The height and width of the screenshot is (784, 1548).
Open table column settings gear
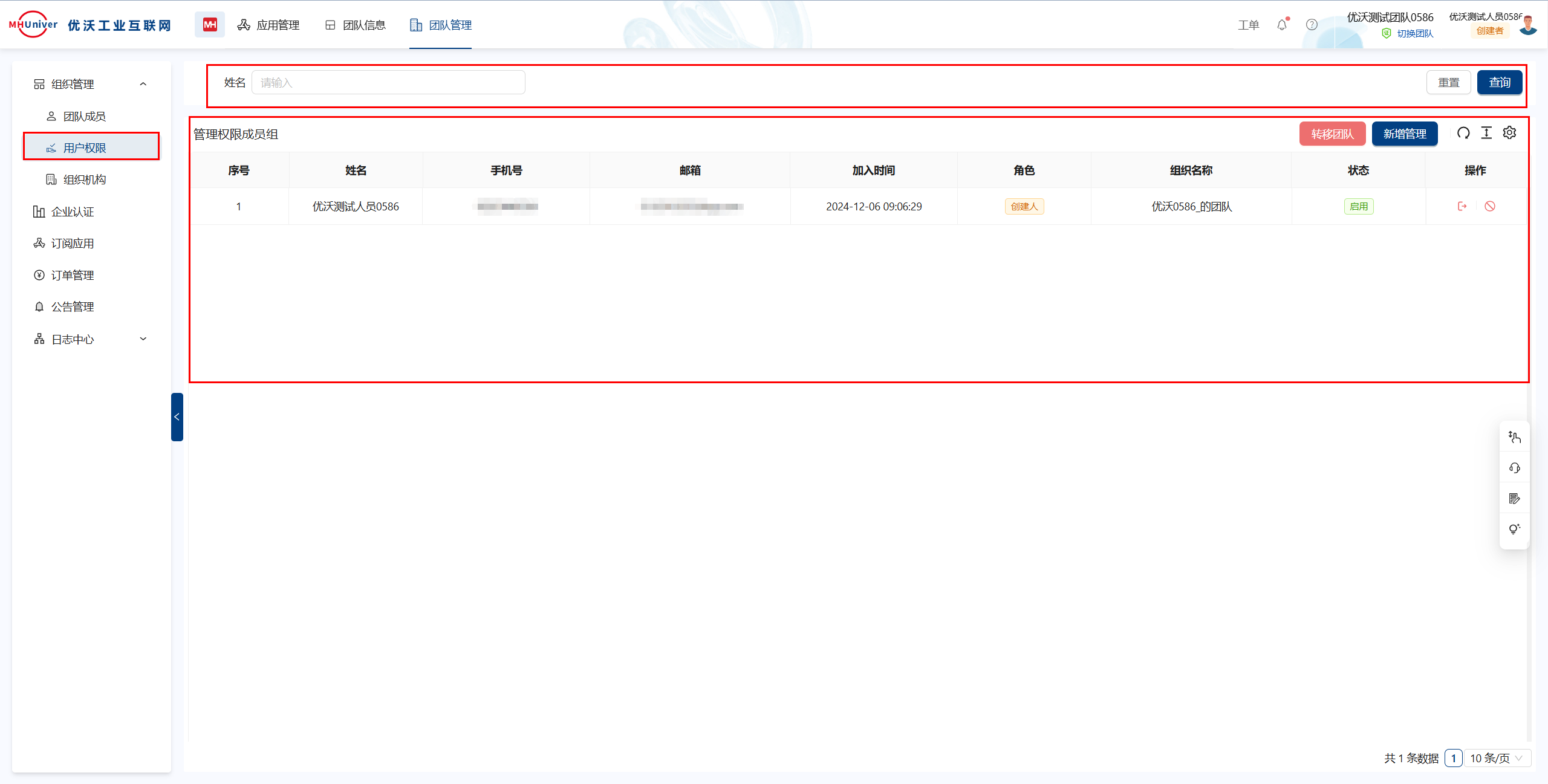pos(1509,133)
